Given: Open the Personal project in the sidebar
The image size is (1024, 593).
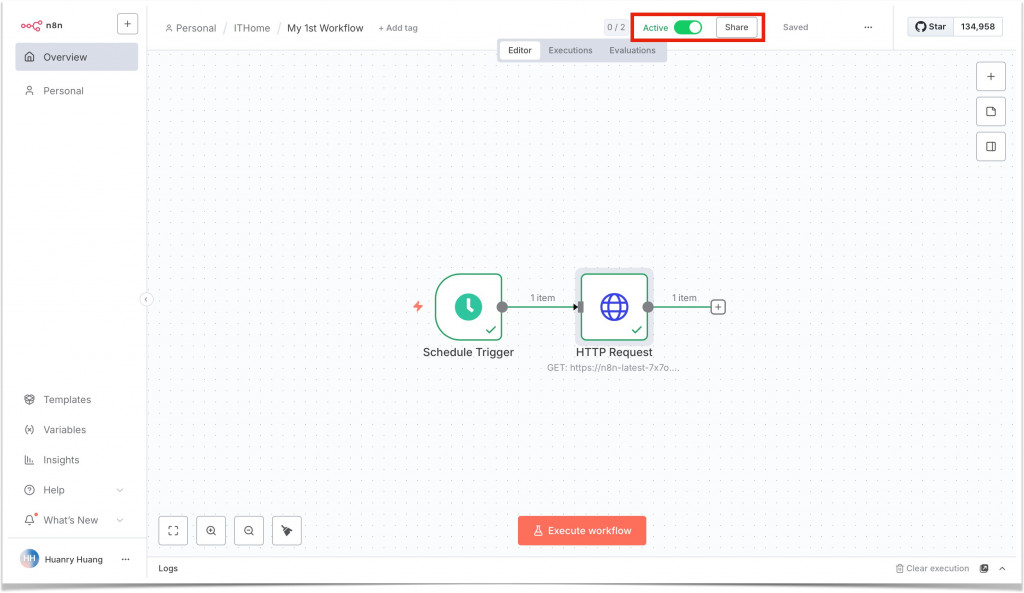Looking at the screenshot, I should (x=76, y=91).
